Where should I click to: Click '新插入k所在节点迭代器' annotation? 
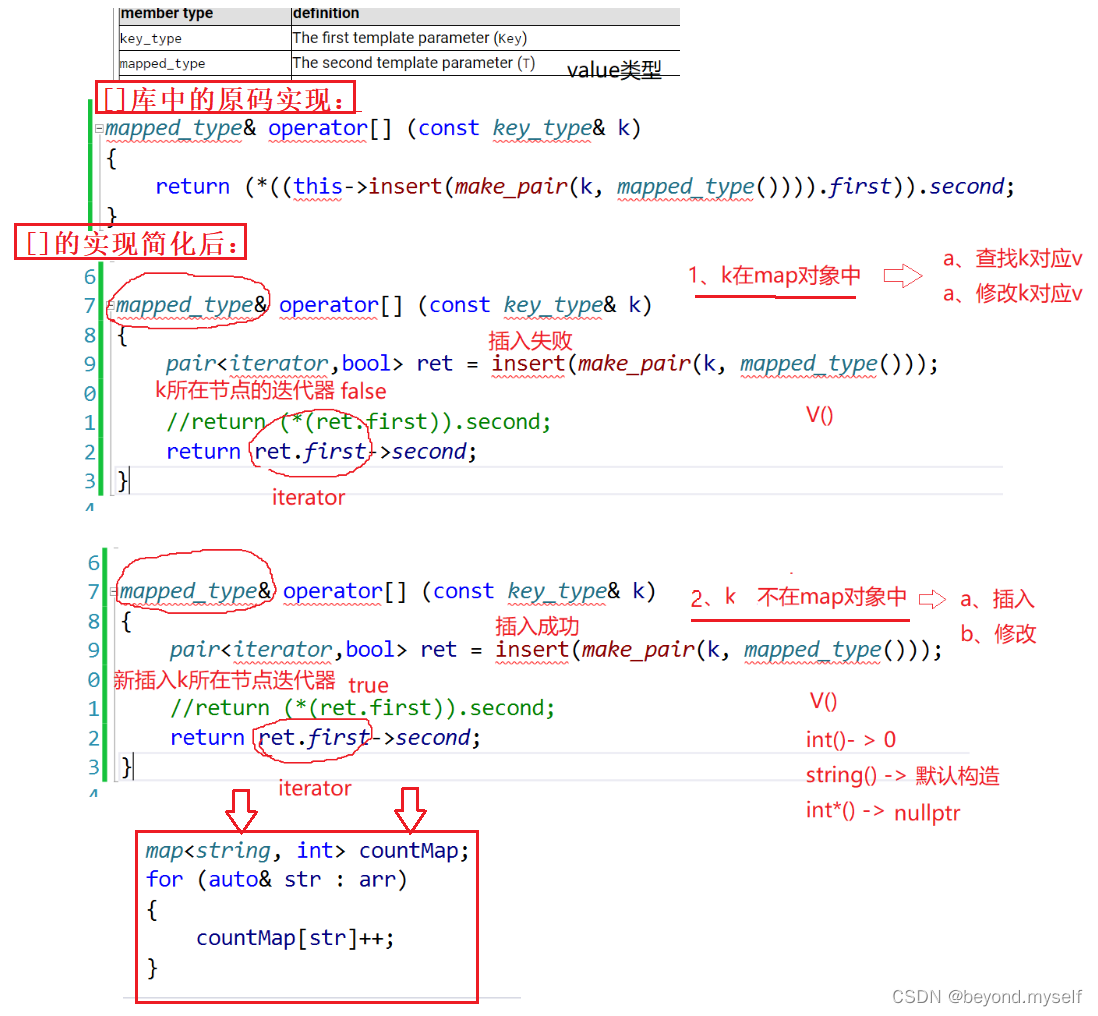point(224,679)
